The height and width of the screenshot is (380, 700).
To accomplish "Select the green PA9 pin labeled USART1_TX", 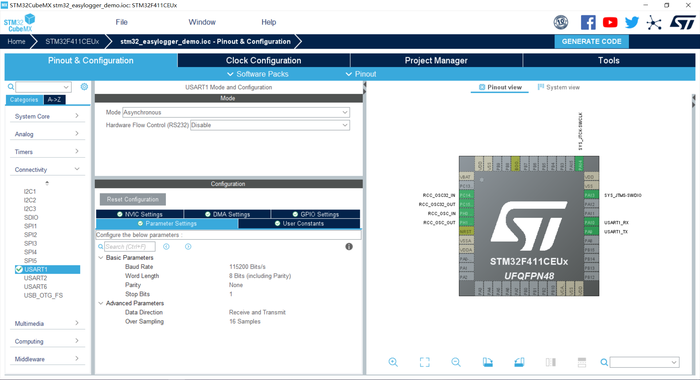I will [x=591, y=231].
